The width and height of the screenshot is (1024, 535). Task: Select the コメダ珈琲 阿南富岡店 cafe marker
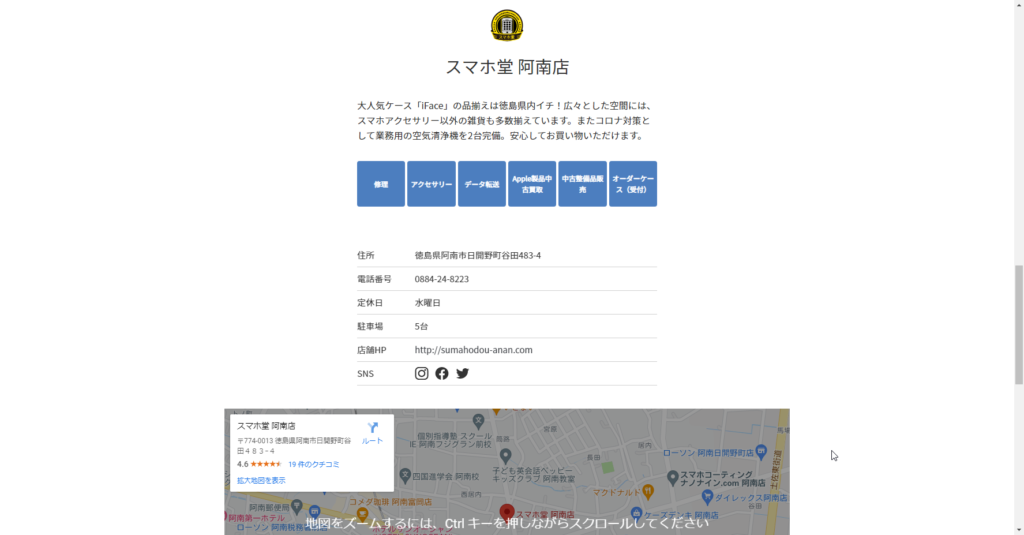point(362,514)
